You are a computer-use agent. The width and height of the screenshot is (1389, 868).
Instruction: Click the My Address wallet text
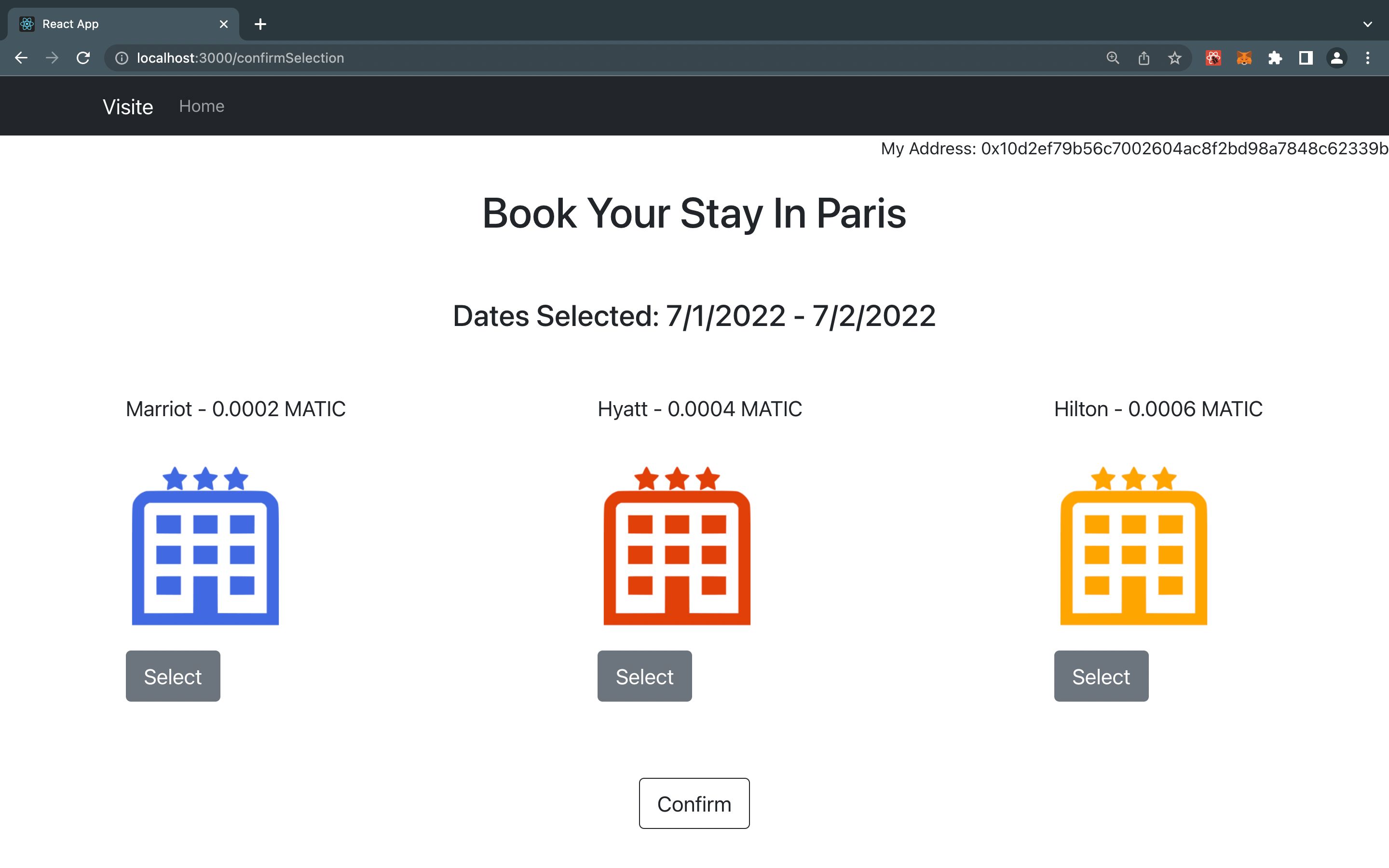click(1134, 149)
